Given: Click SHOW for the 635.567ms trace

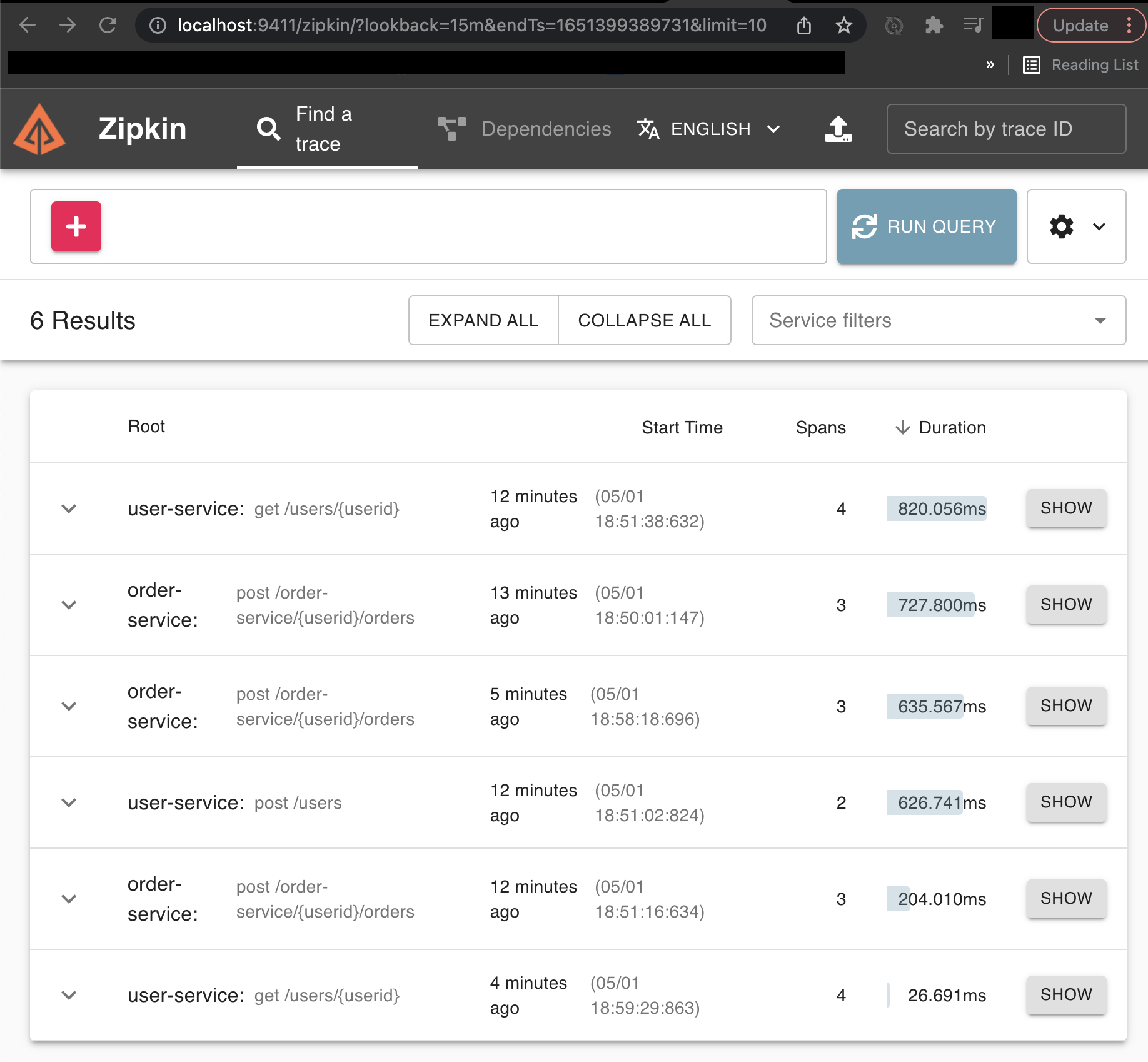Looking at the screenshot, I should point(1066,705).
